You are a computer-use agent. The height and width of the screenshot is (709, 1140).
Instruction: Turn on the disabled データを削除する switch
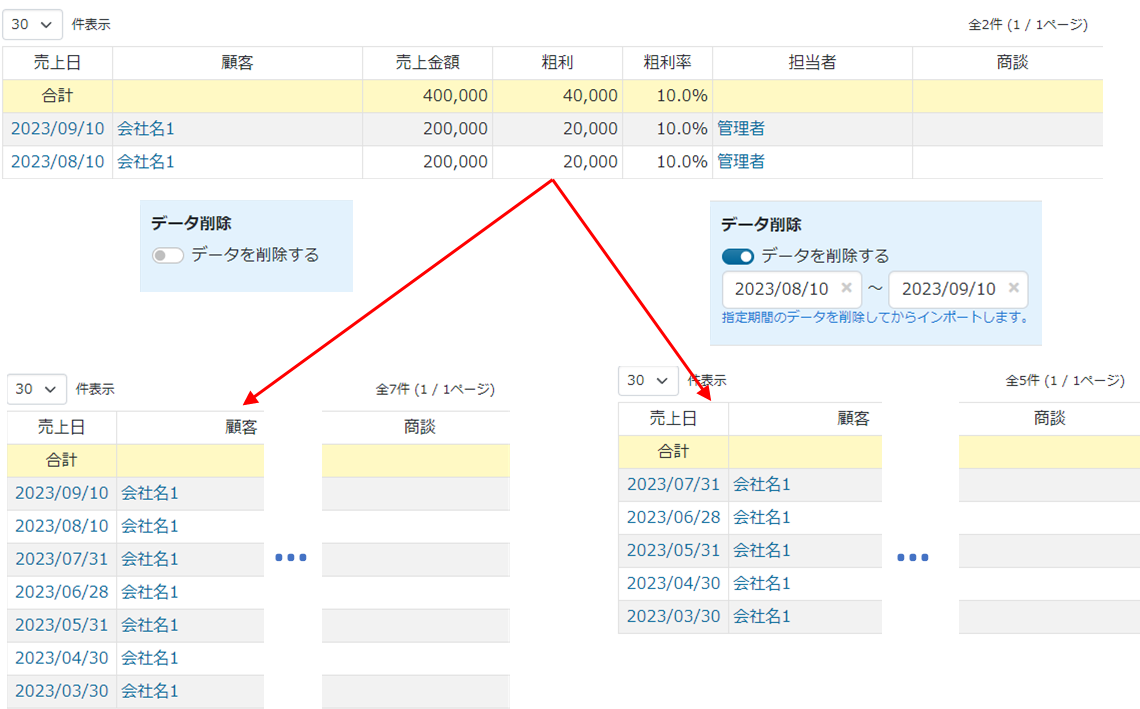point(167,255)
